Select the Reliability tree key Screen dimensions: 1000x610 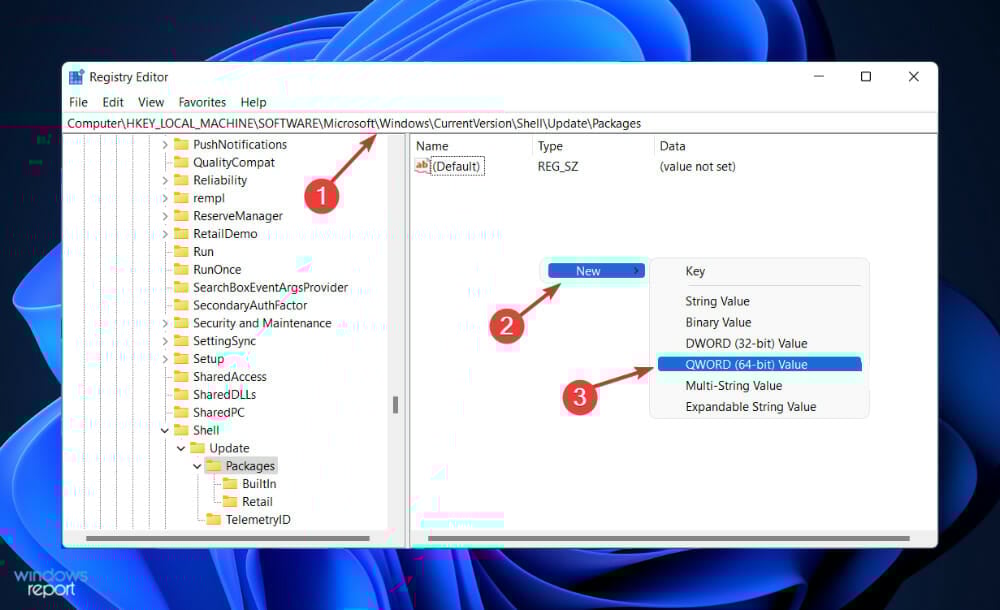[x=220, y=181]
